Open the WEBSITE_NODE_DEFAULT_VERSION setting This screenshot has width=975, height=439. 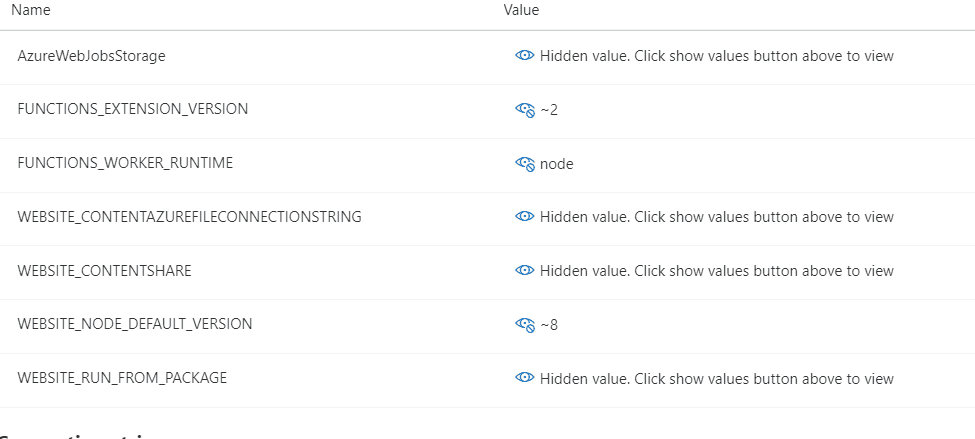point(135,325)
